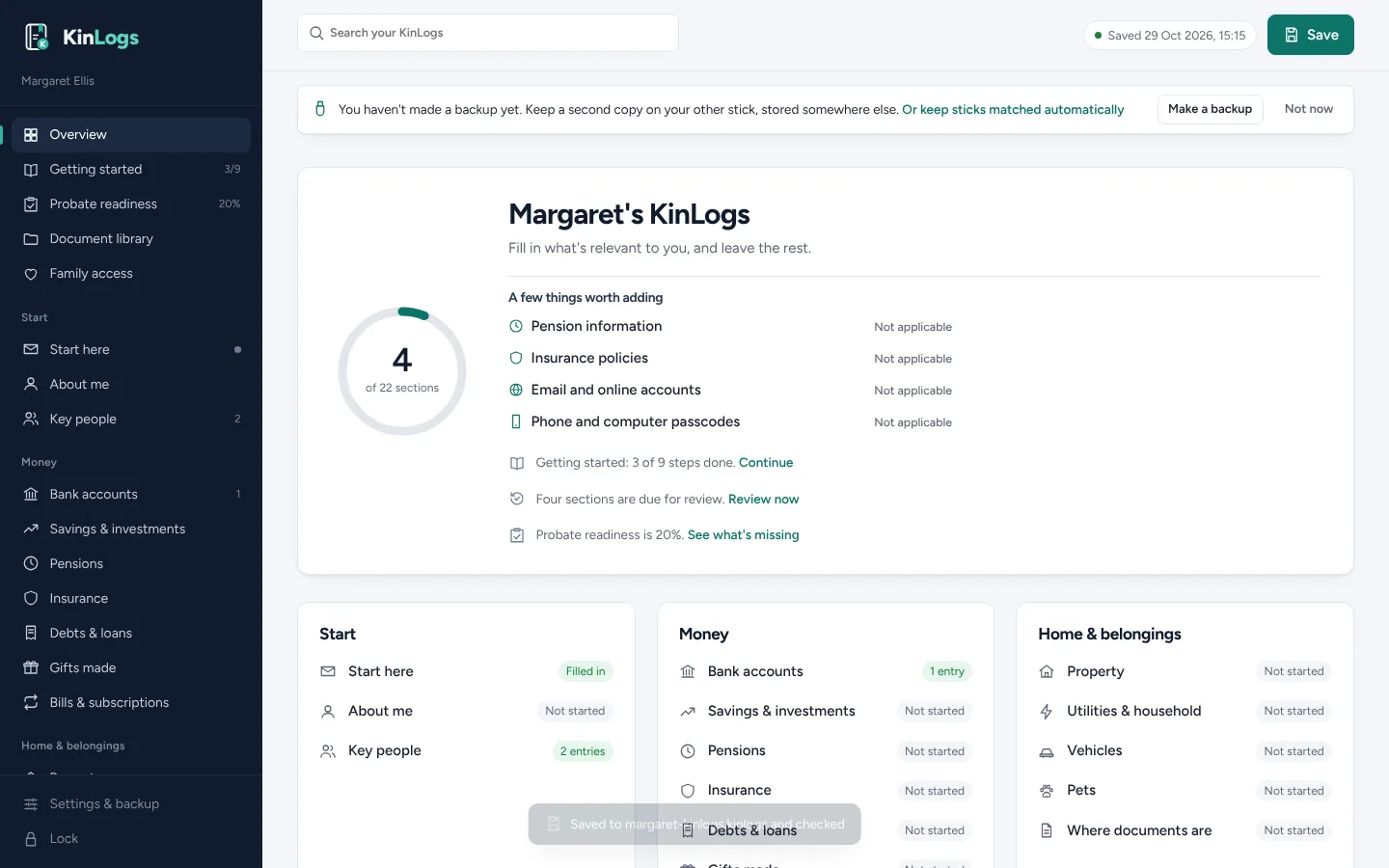Image resolution: width=1389 pixels, height=868 pixels.
Task: Click the sections progress ring showing 4 of 22
Action: coord(402,371)
